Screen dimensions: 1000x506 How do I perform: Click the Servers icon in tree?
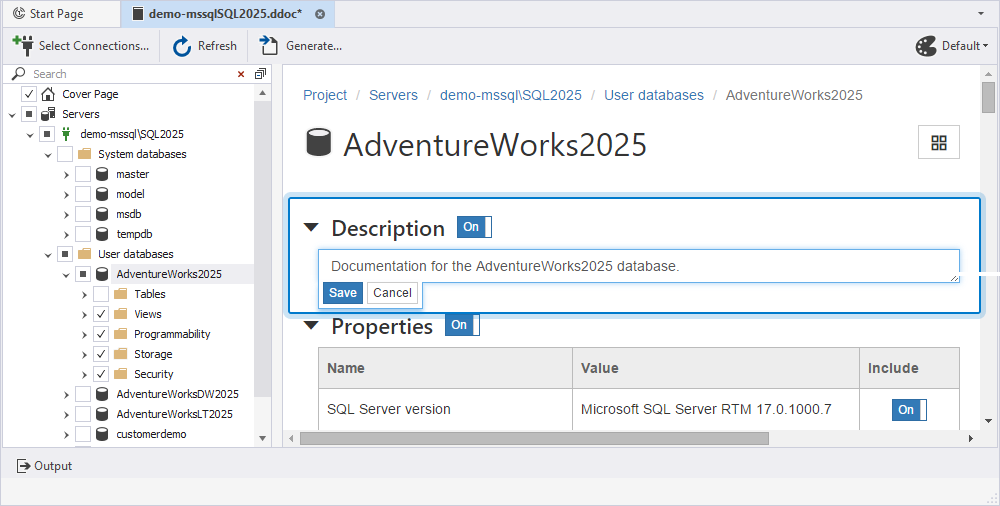48,114
